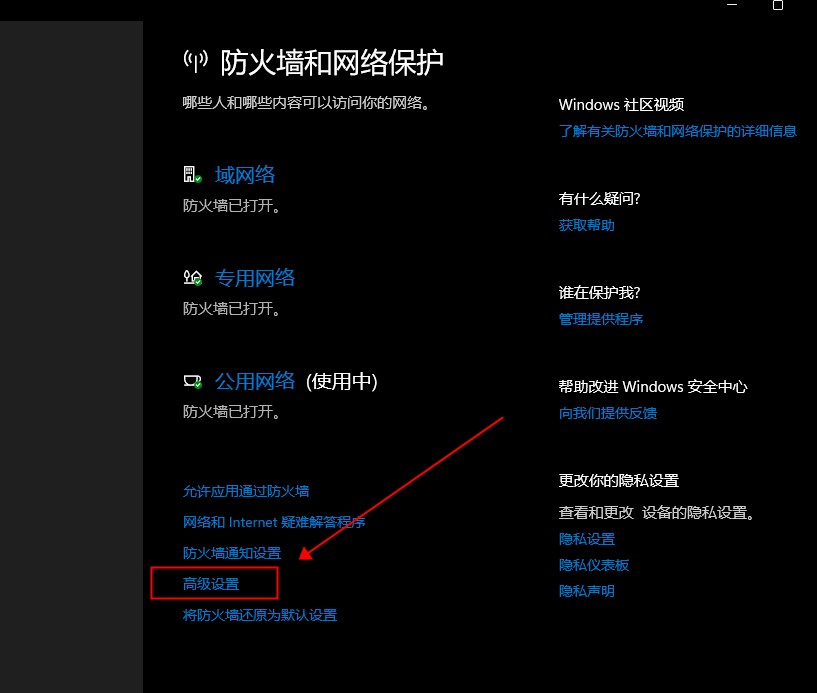Open the 隐私设置 link
The height and width of the screenshot is (693, 817).
click(x=587, y=539)
